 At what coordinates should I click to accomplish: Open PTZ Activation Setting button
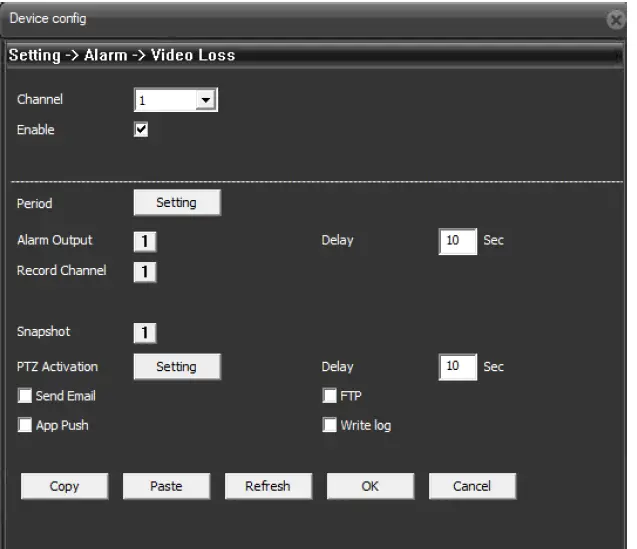(177, 367)
